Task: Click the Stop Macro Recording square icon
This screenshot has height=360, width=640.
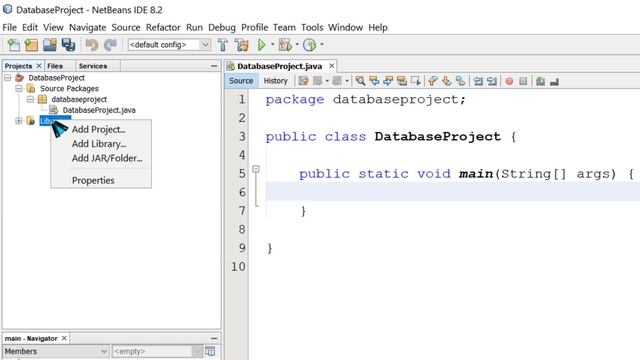Action: coord(523,81)
